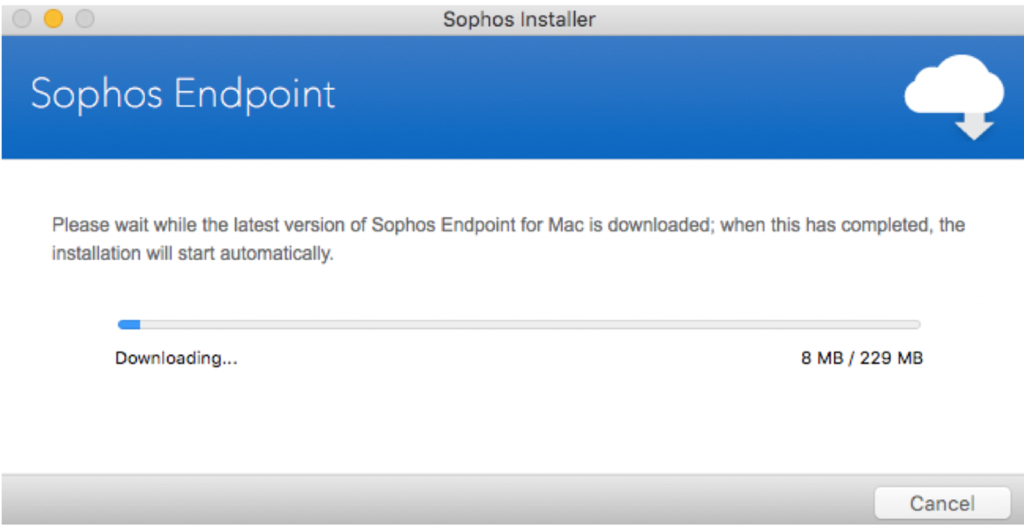Click the gray close window button
1024x530 pixels.
[x=22, y=19]
